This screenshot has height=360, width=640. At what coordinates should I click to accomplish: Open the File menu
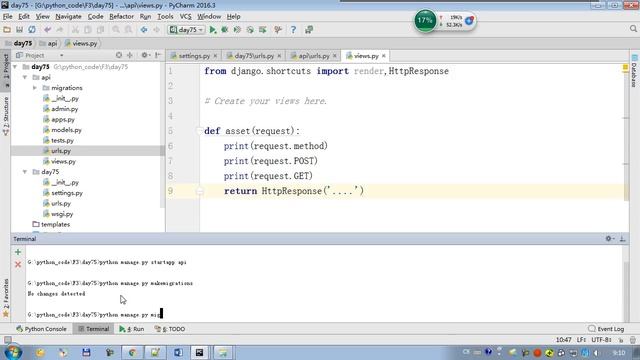tap(7, 16)
